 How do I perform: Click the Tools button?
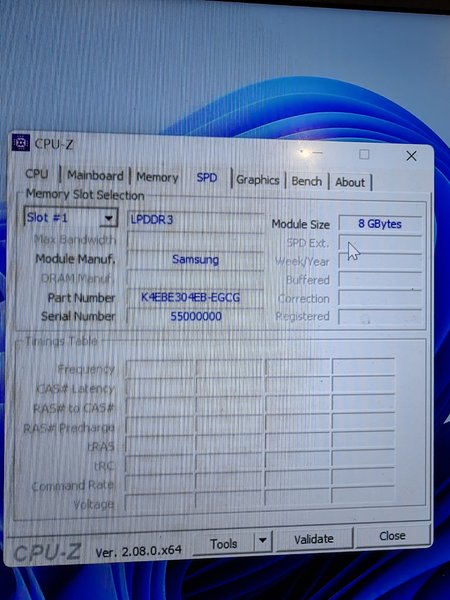pos(223,543)
